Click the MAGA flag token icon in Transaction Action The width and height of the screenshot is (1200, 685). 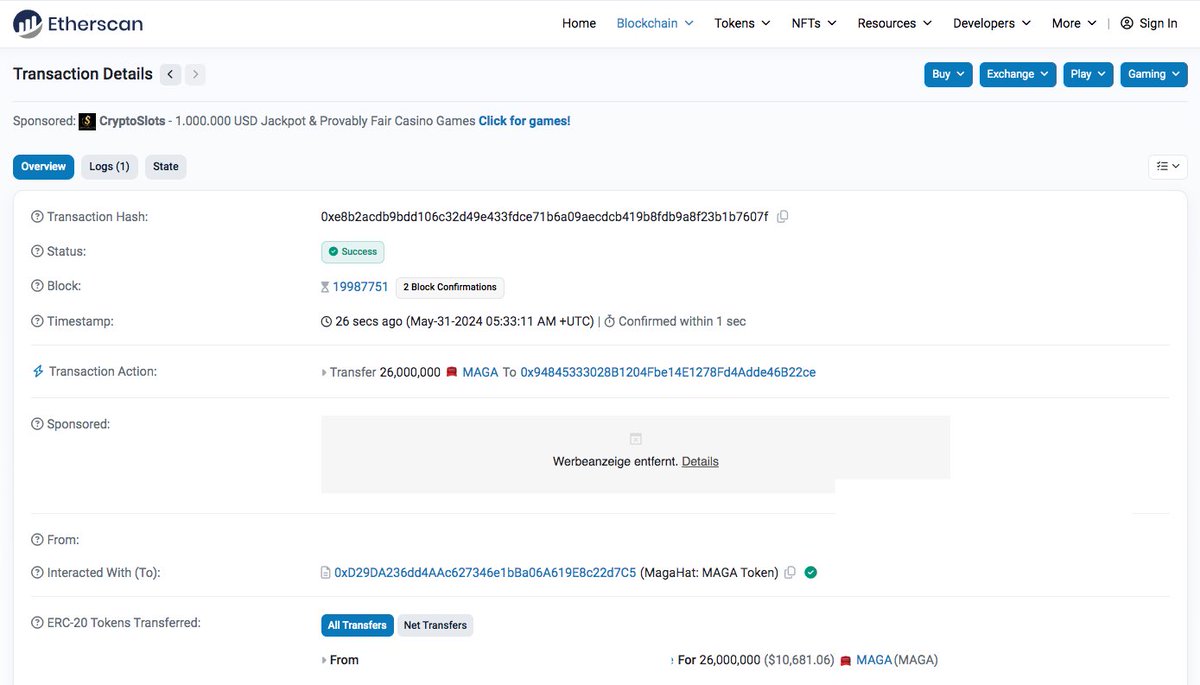451,371
